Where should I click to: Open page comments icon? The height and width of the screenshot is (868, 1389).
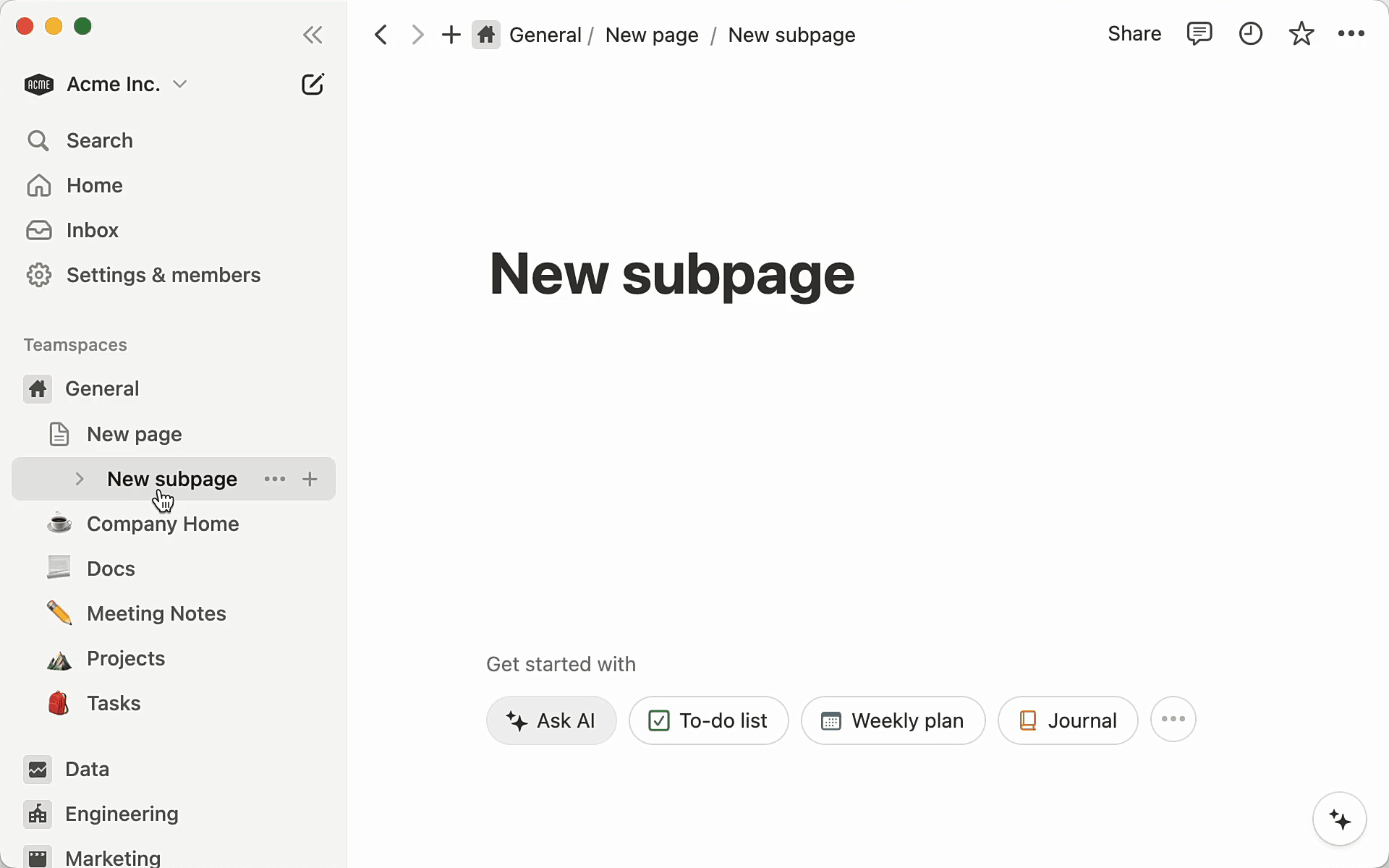coord(1199,34)
